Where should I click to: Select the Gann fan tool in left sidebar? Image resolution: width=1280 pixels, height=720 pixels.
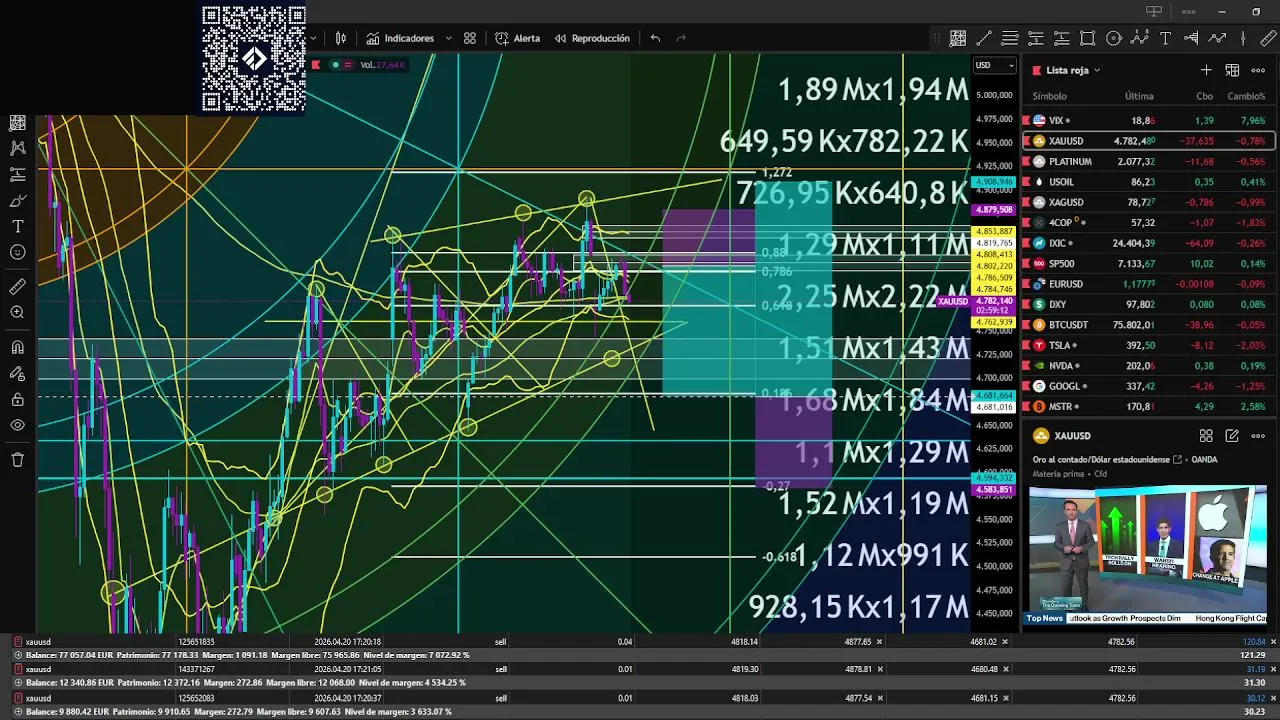(17, 122)
